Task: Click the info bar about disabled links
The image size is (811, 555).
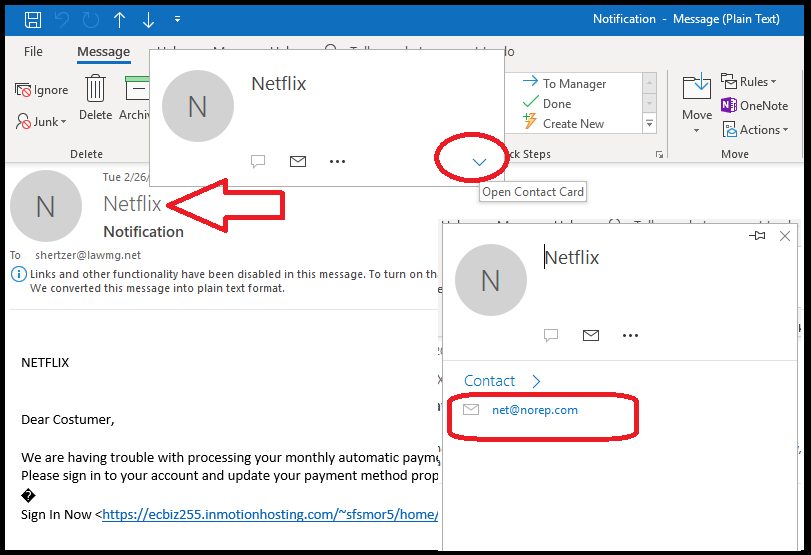Action: pyautogui.click(x=223, y=281)
